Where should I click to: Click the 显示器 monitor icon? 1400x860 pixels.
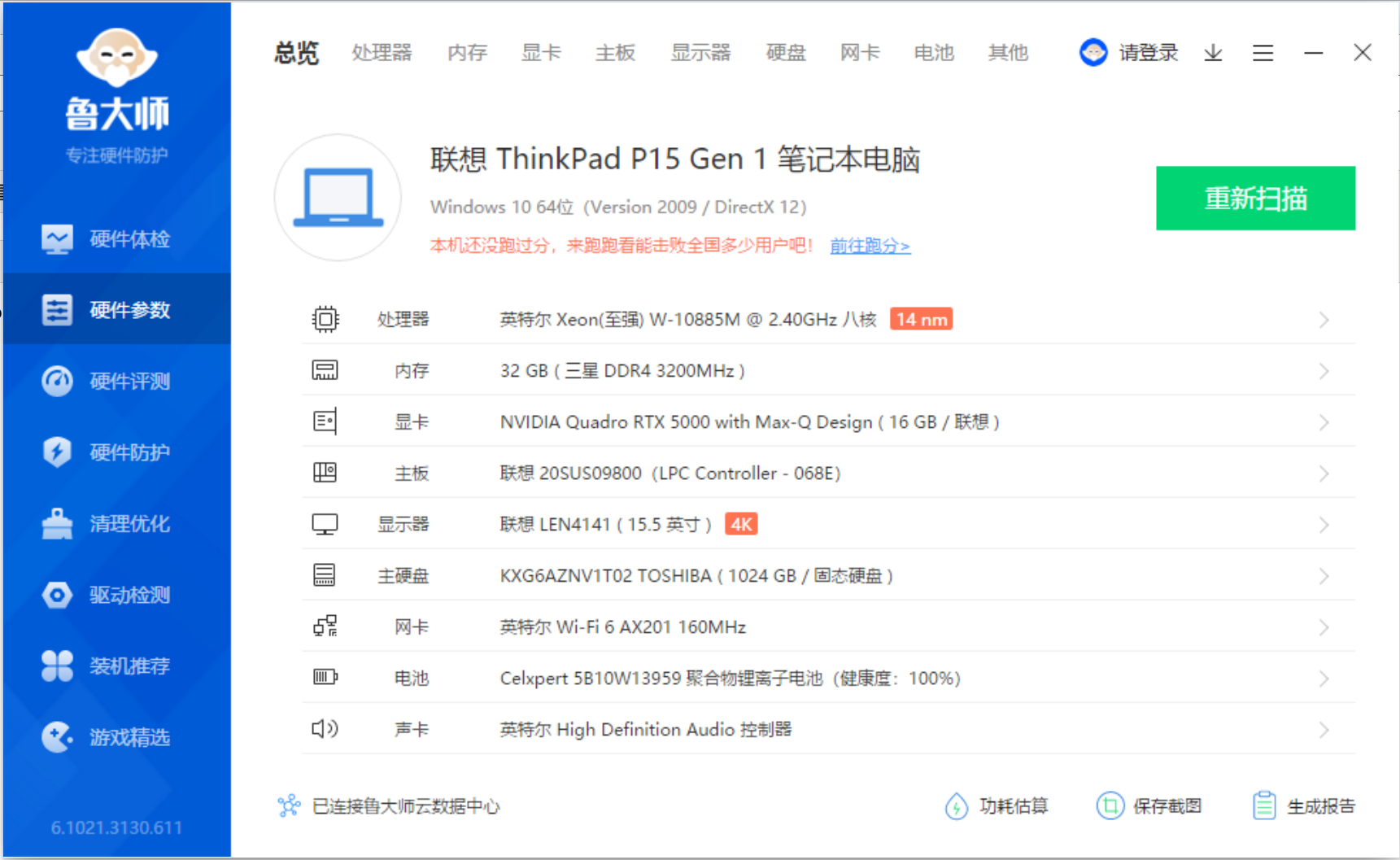pos(325,524)
